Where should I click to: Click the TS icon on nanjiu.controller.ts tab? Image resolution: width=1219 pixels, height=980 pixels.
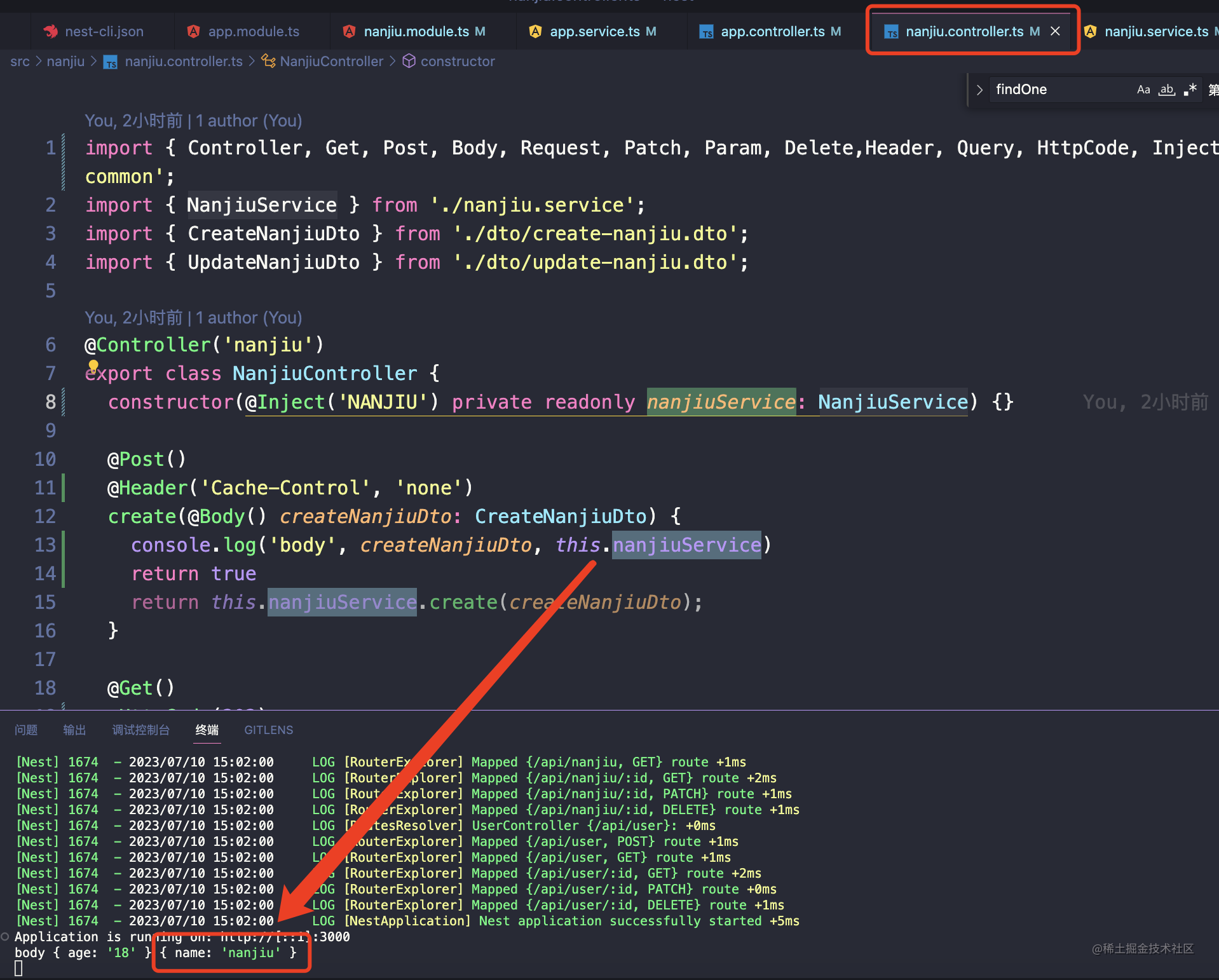[891, 31]
